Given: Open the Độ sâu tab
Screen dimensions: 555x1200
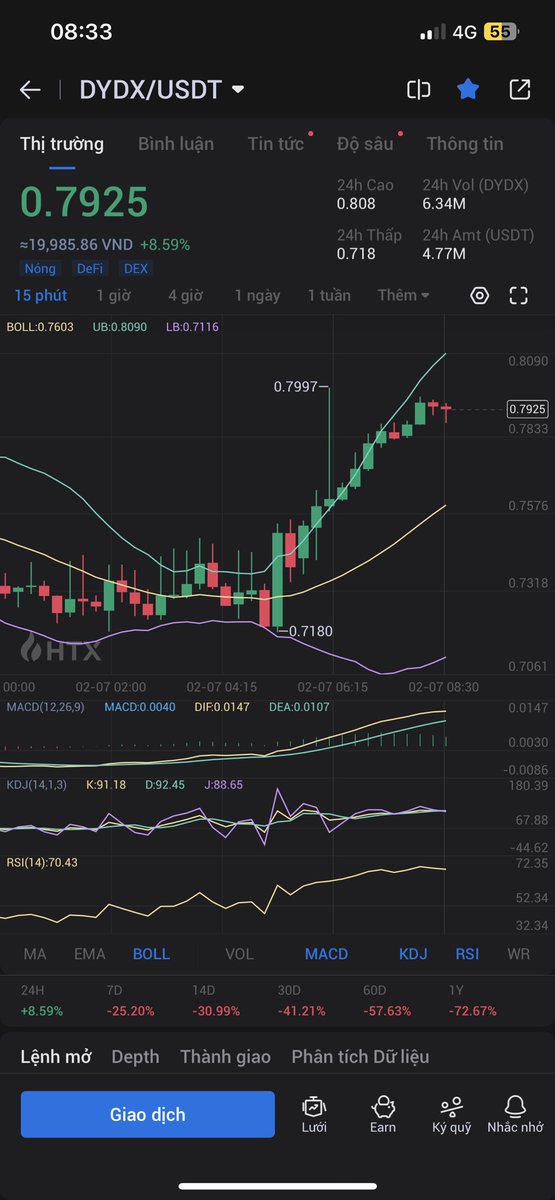Looking at the screenshot, I should click(x=365, y=144).
